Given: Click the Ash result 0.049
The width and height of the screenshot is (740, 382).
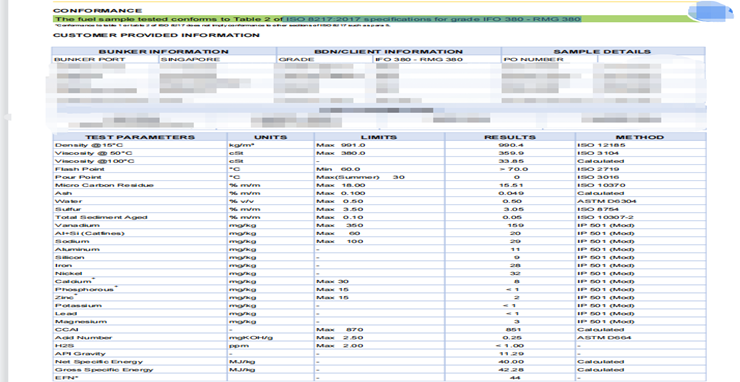Looking at the screenshot, I should pyautogui.click(x=511, y=193).
